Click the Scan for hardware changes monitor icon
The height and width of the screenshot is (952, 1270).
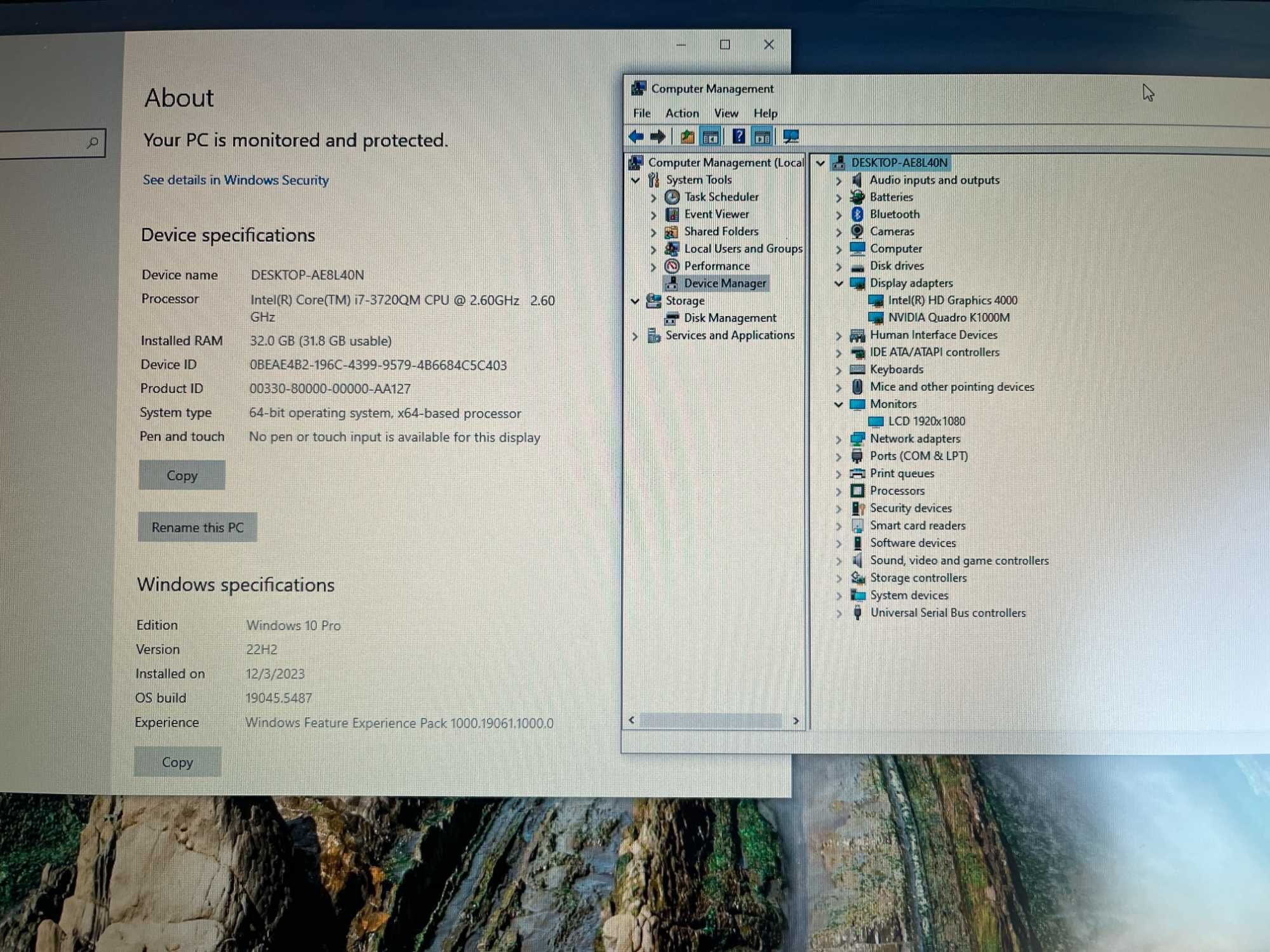point(791,136)
